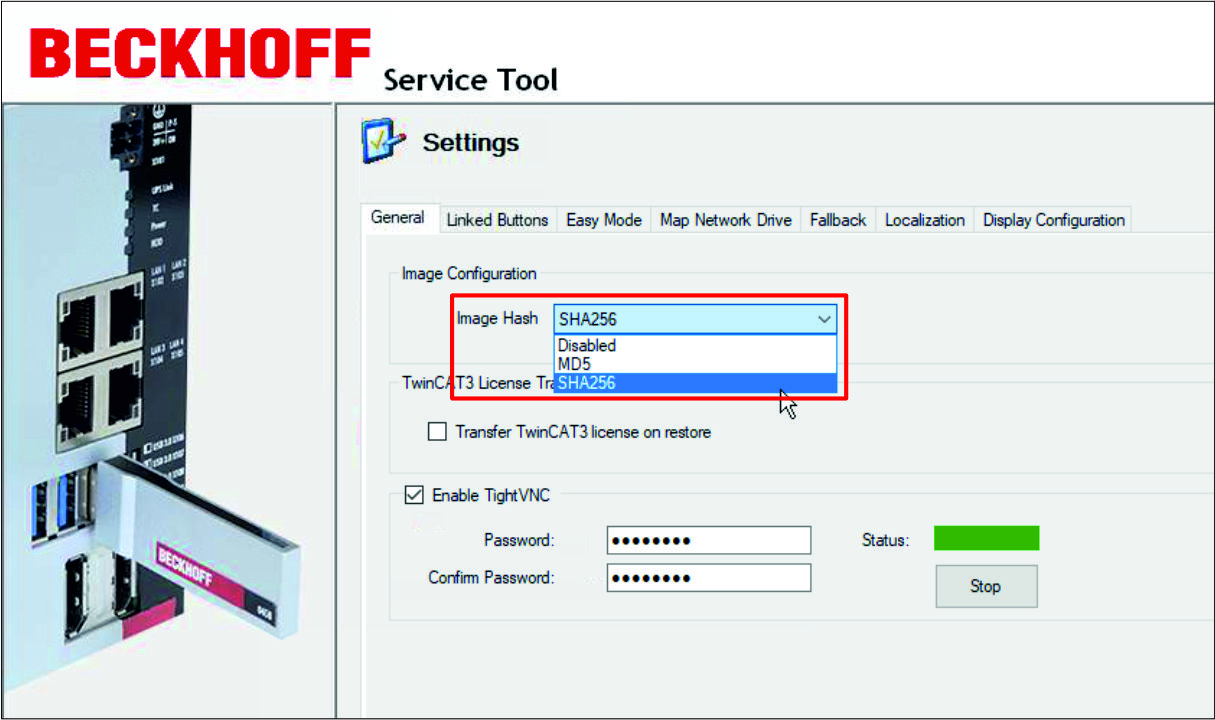This screenshot has width=1215, height=720.
Task: Click the Image Hash label
Action: click(497, 318)
